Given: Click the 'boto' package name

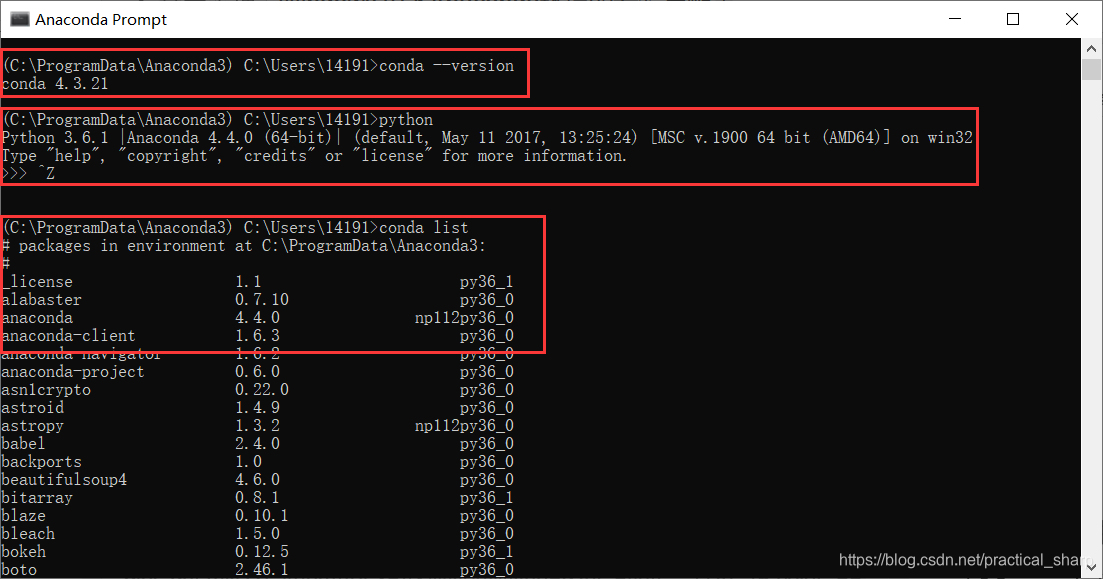Looking at the screenshot, I should click(19, 570).
